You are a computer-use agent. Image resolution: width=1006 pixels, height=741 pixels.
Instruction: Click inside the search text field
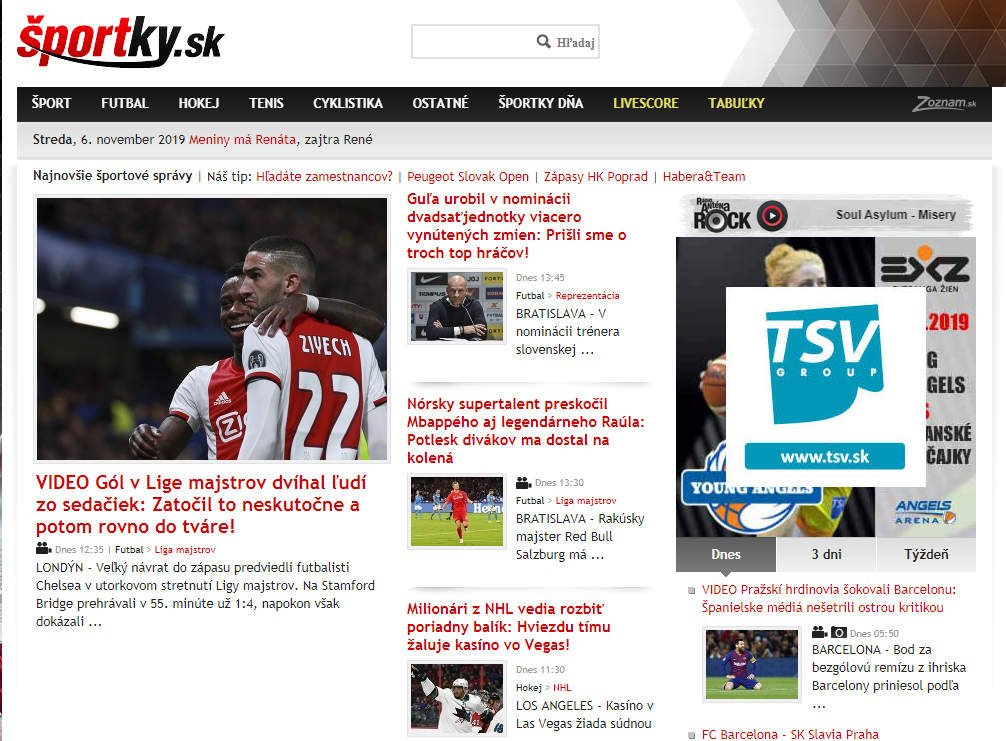(472, 42)
